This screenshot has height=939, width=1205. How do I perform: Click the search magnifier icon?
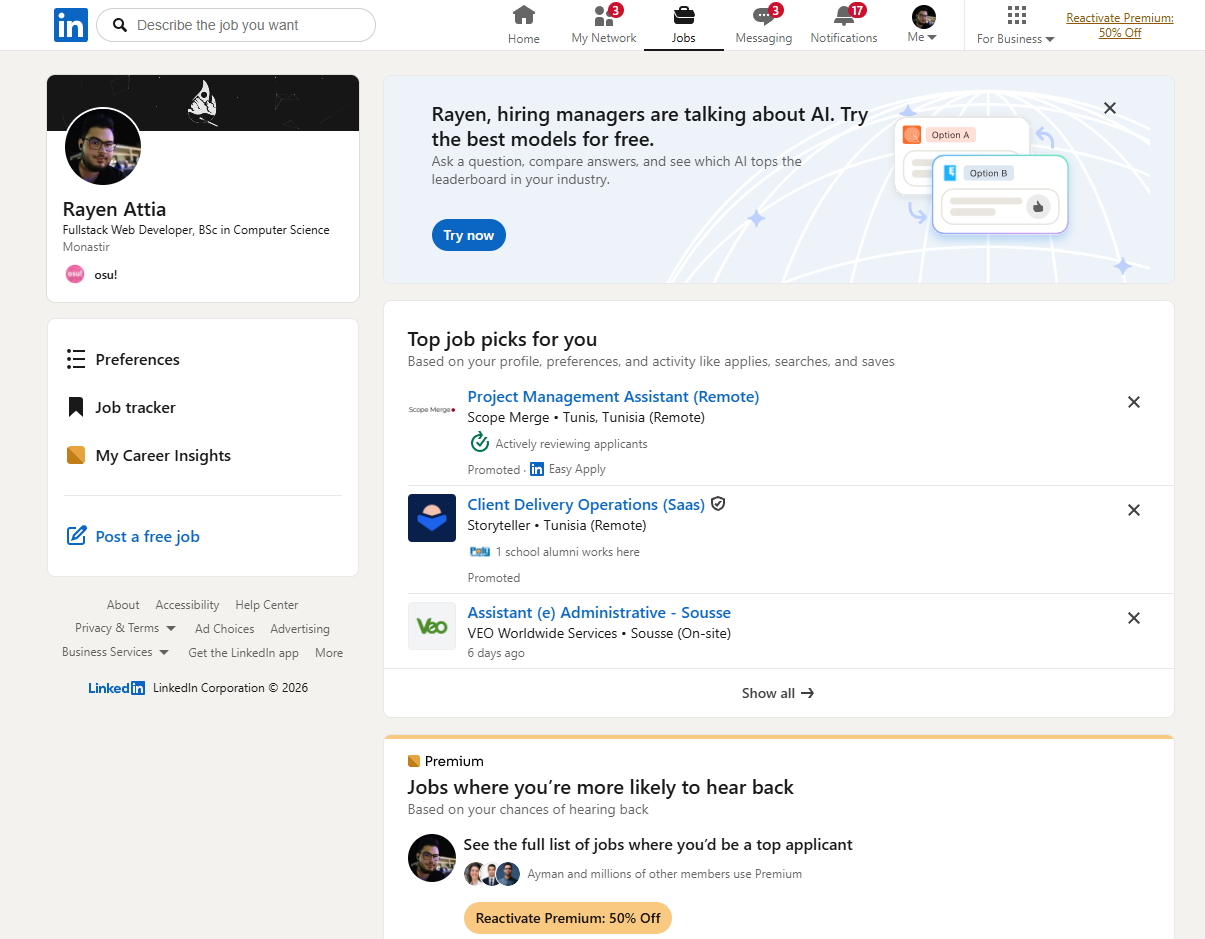click(x=120, y=25)
